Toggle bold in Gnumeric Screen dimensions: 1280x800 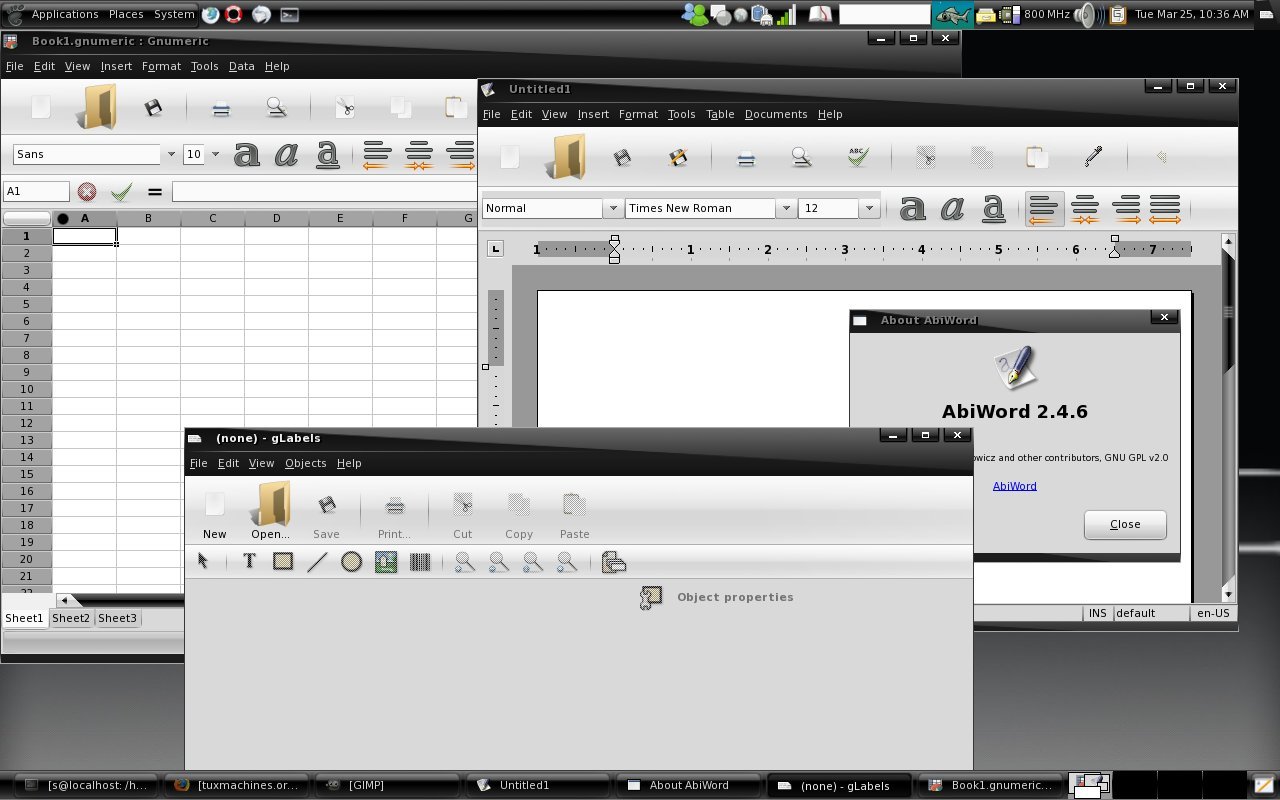(246, 154)
